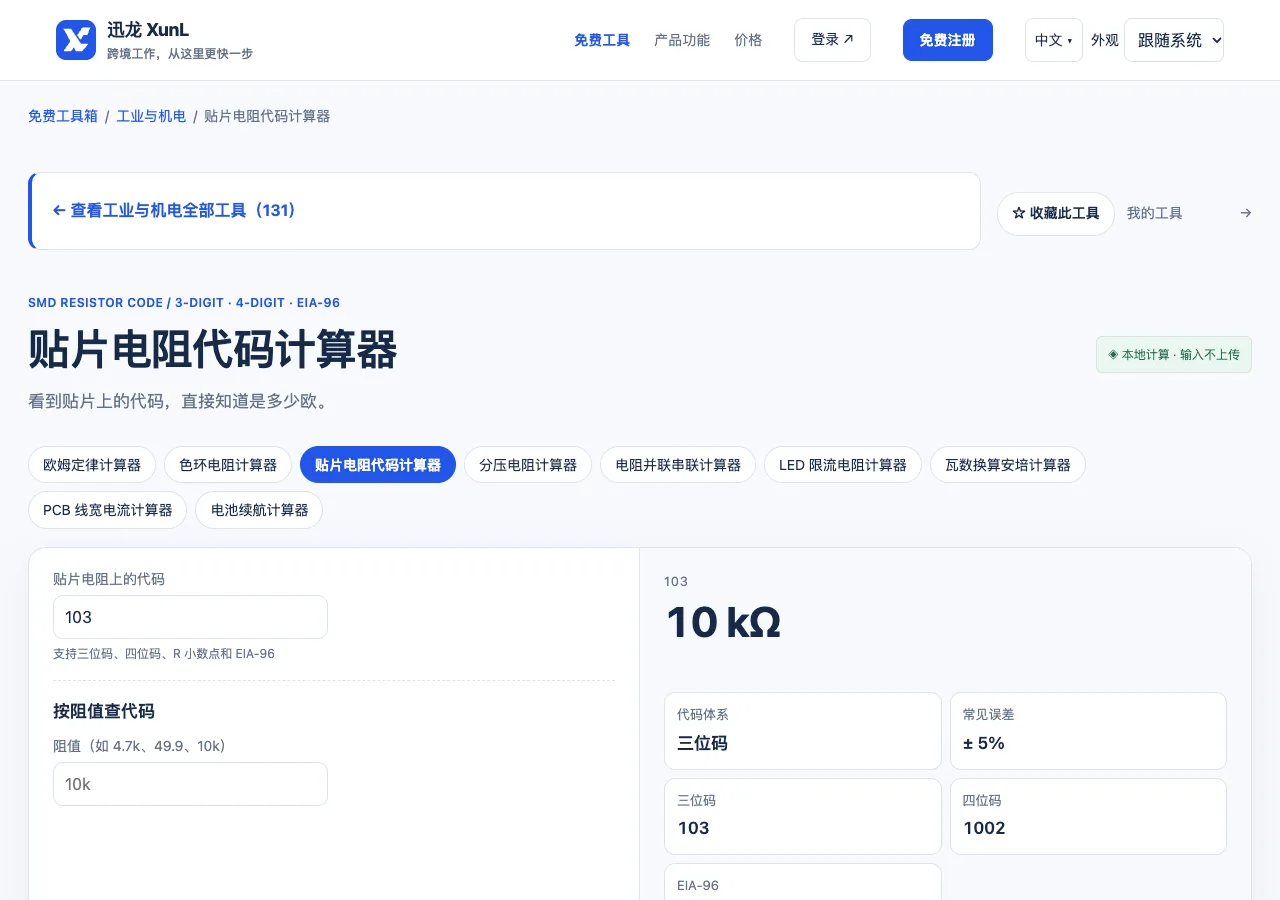Switch to 分压电阻计算器 tab
Image resolution: width=1280 pixels, height=900 pixels.
pos(528,465)
